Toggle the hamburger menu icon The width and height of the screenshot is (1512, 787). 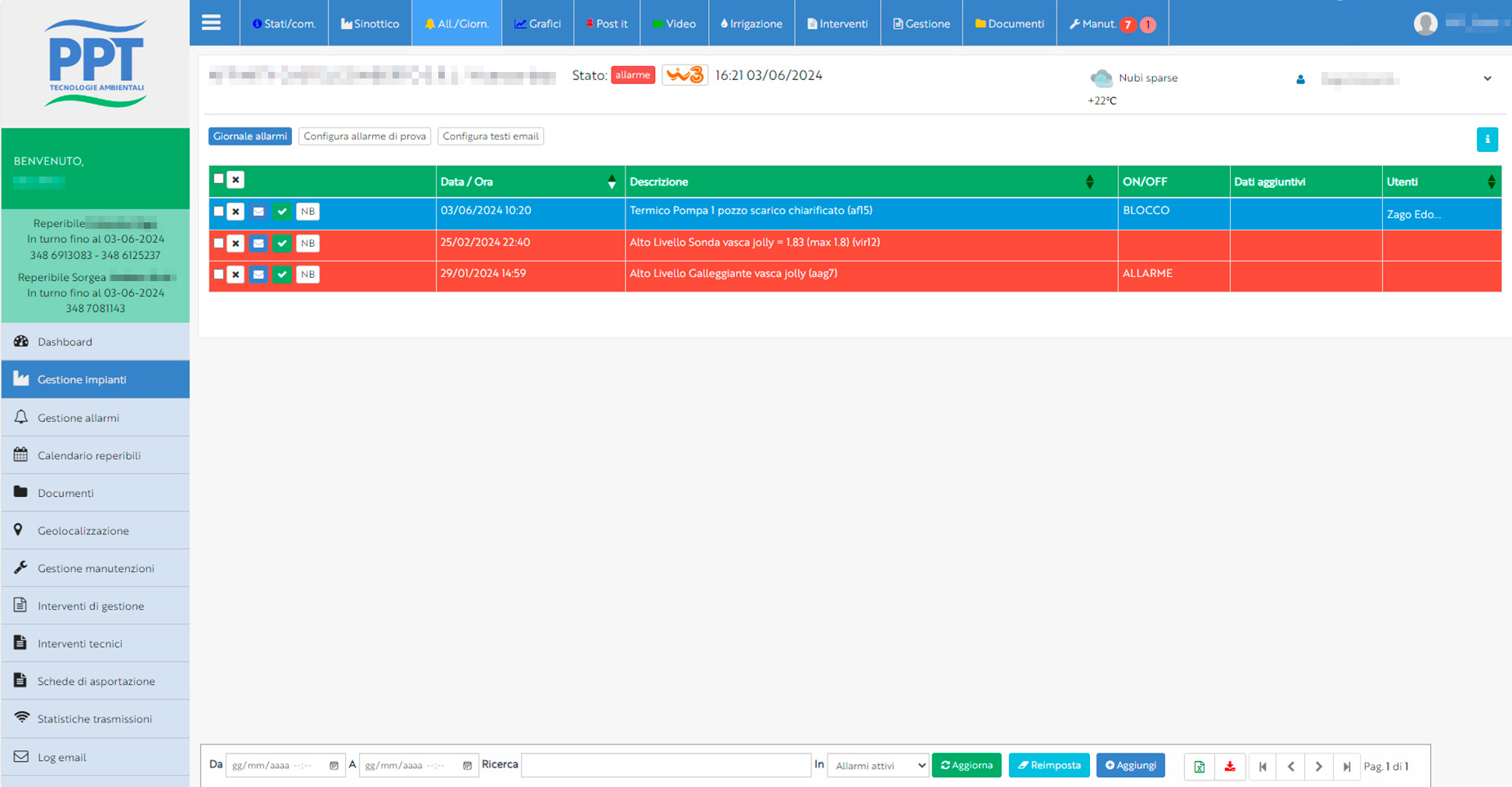(211, 23)
